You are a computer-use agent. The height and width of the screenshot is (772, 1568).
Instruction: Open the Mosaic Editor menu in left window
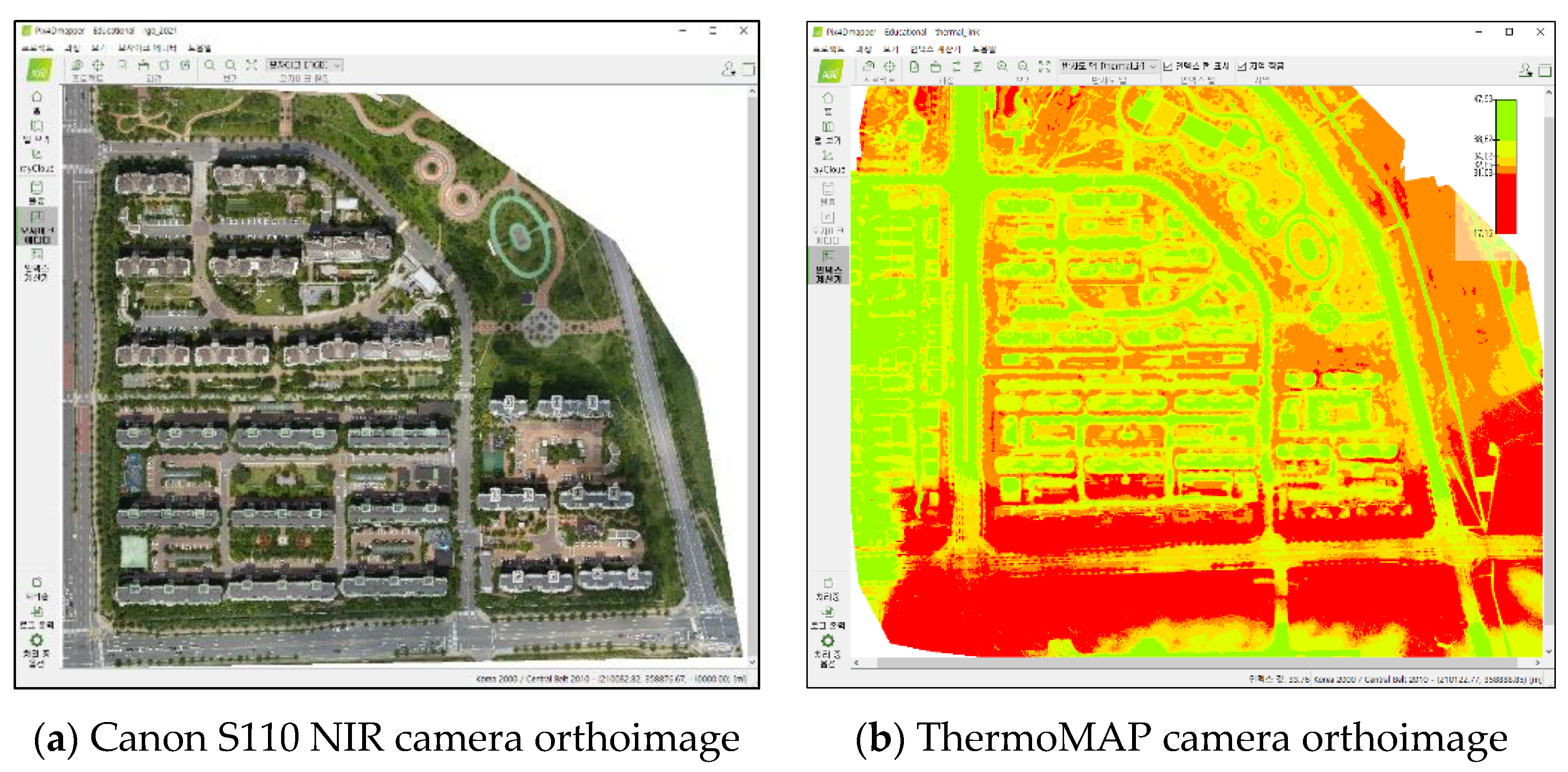(x=147, y=48)
